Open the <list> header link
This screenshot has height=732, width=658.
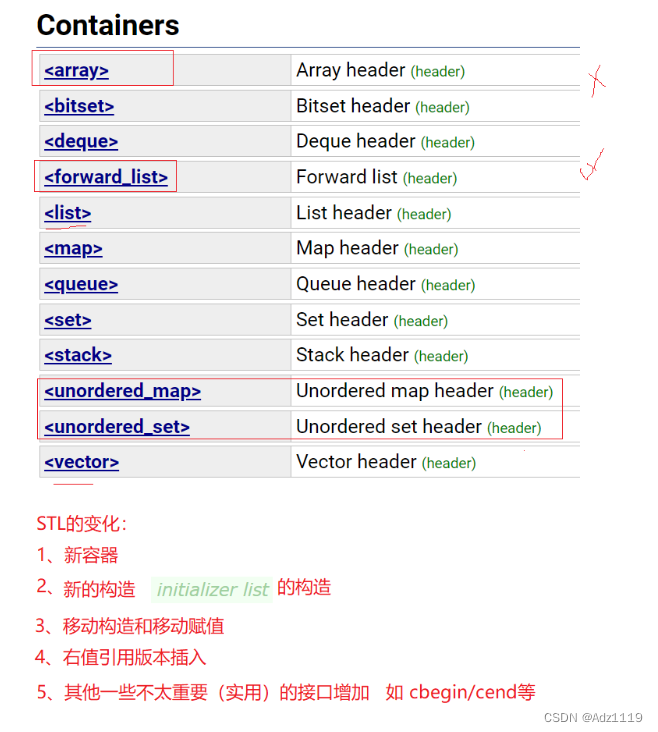click(x=68, y=213)
